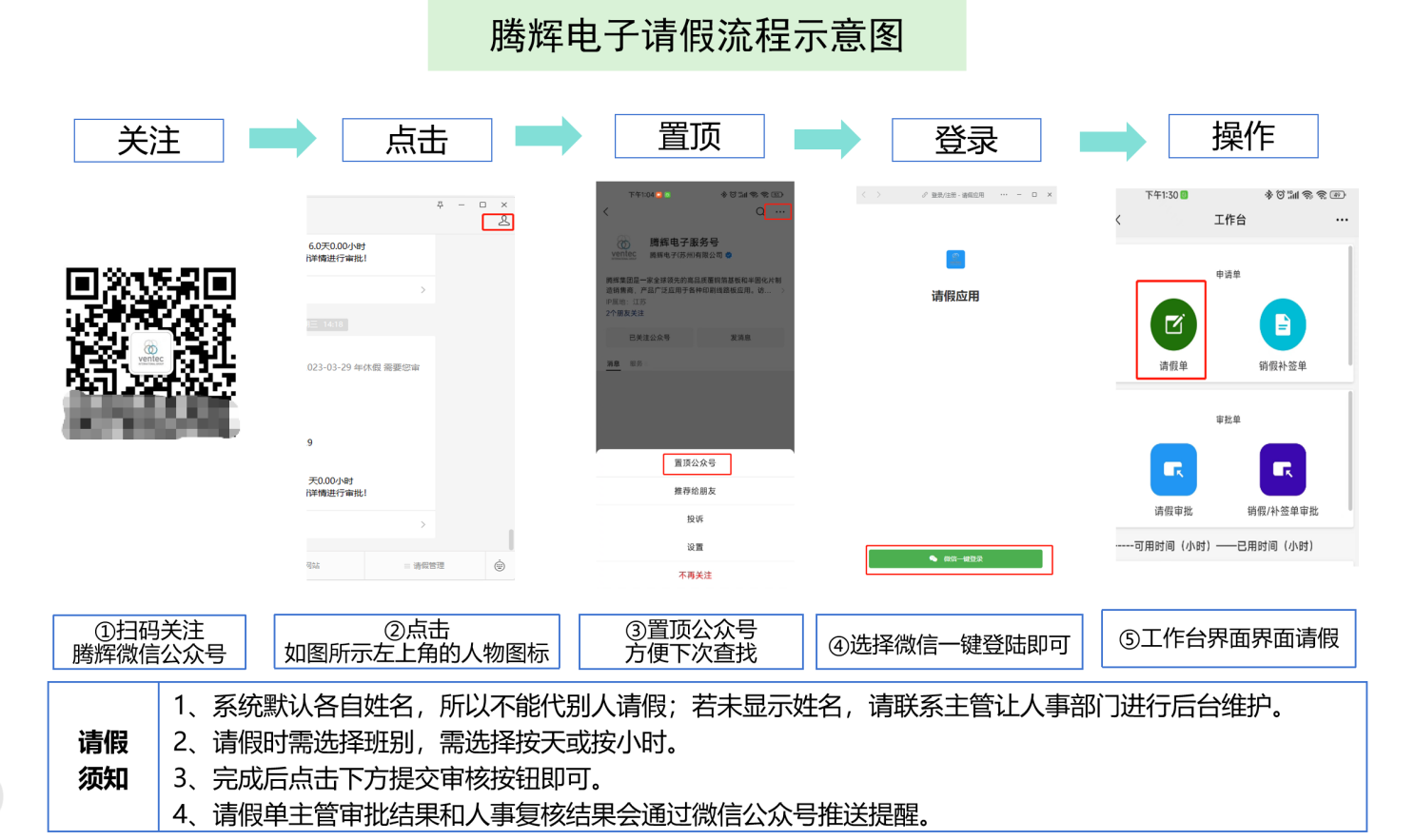Tap the alarm icon in 下午1:30 status bar
This screenshot has height=840, width=1415.
coord(1281,195)
